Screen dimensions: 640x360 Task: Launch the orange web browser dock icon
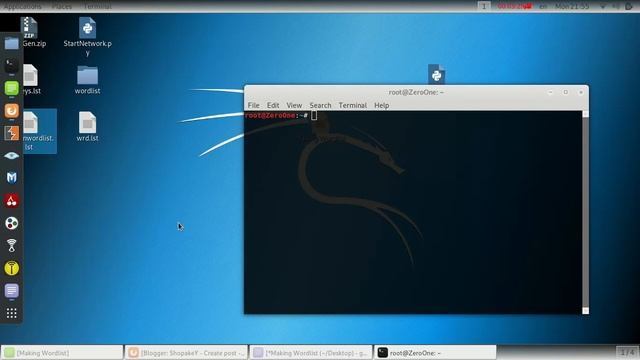(x=11, y=111)
